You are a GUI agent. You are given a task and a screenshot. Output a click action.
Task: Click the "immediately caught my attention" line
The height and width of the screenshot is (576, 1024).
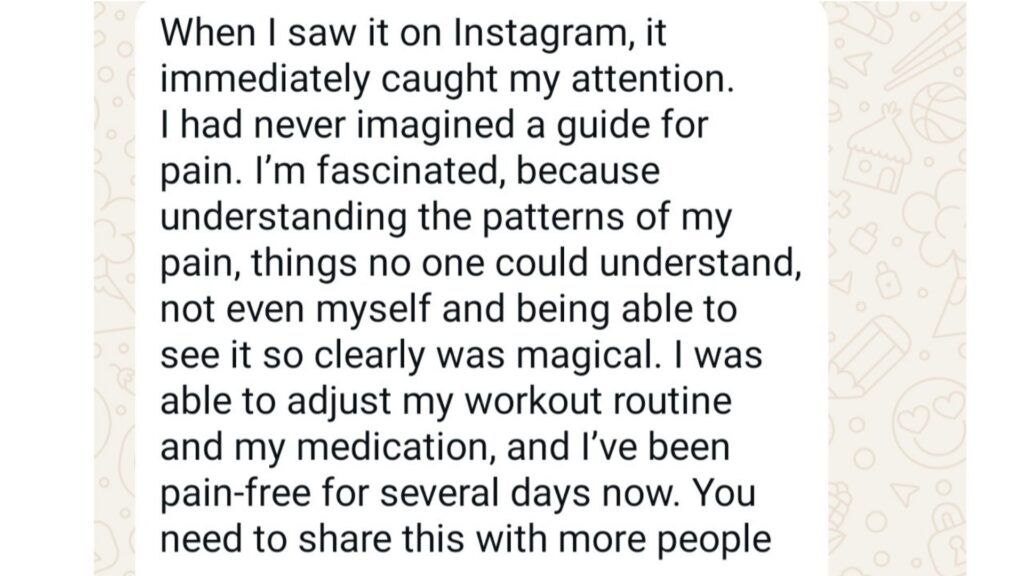(x=447, y=83)
